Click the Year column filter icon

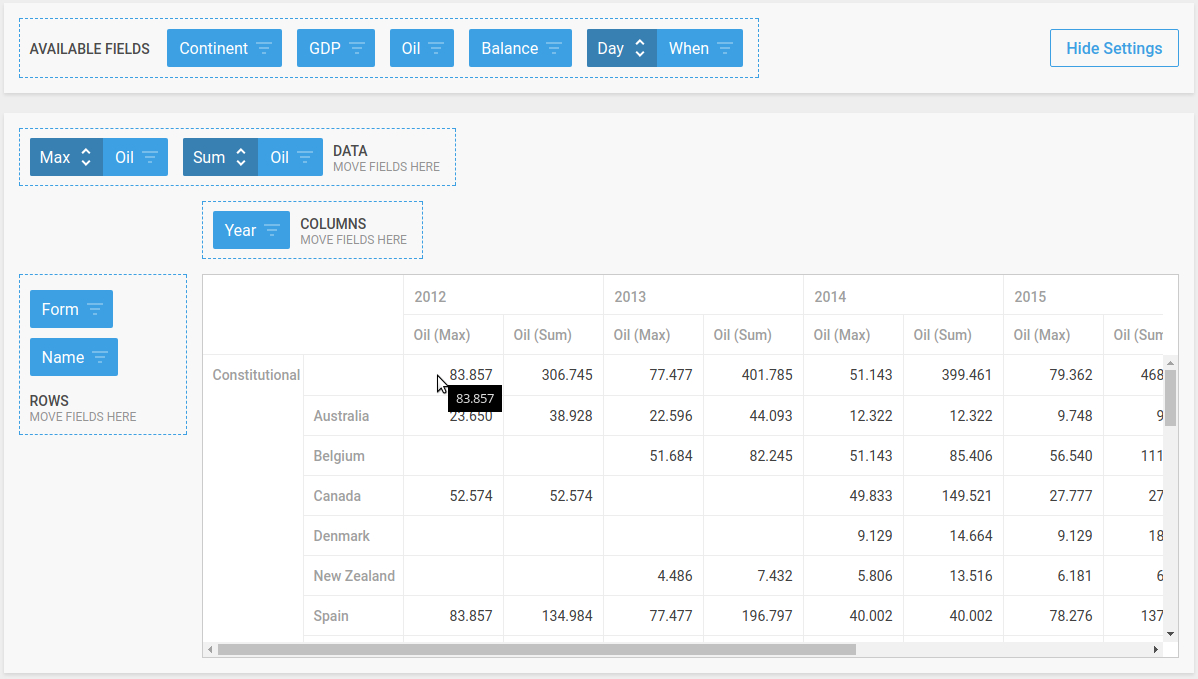[272, 230]
